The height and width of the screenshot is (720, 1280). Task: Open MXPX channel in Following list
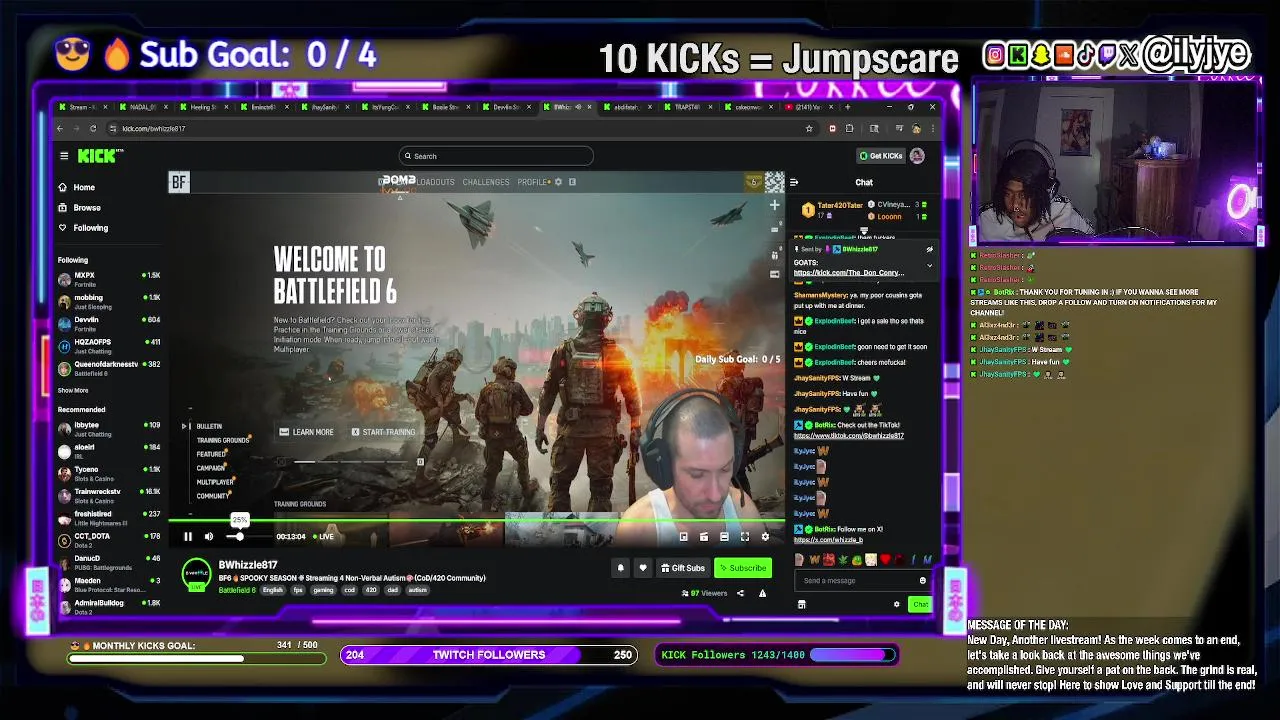[x=108, y=279]
